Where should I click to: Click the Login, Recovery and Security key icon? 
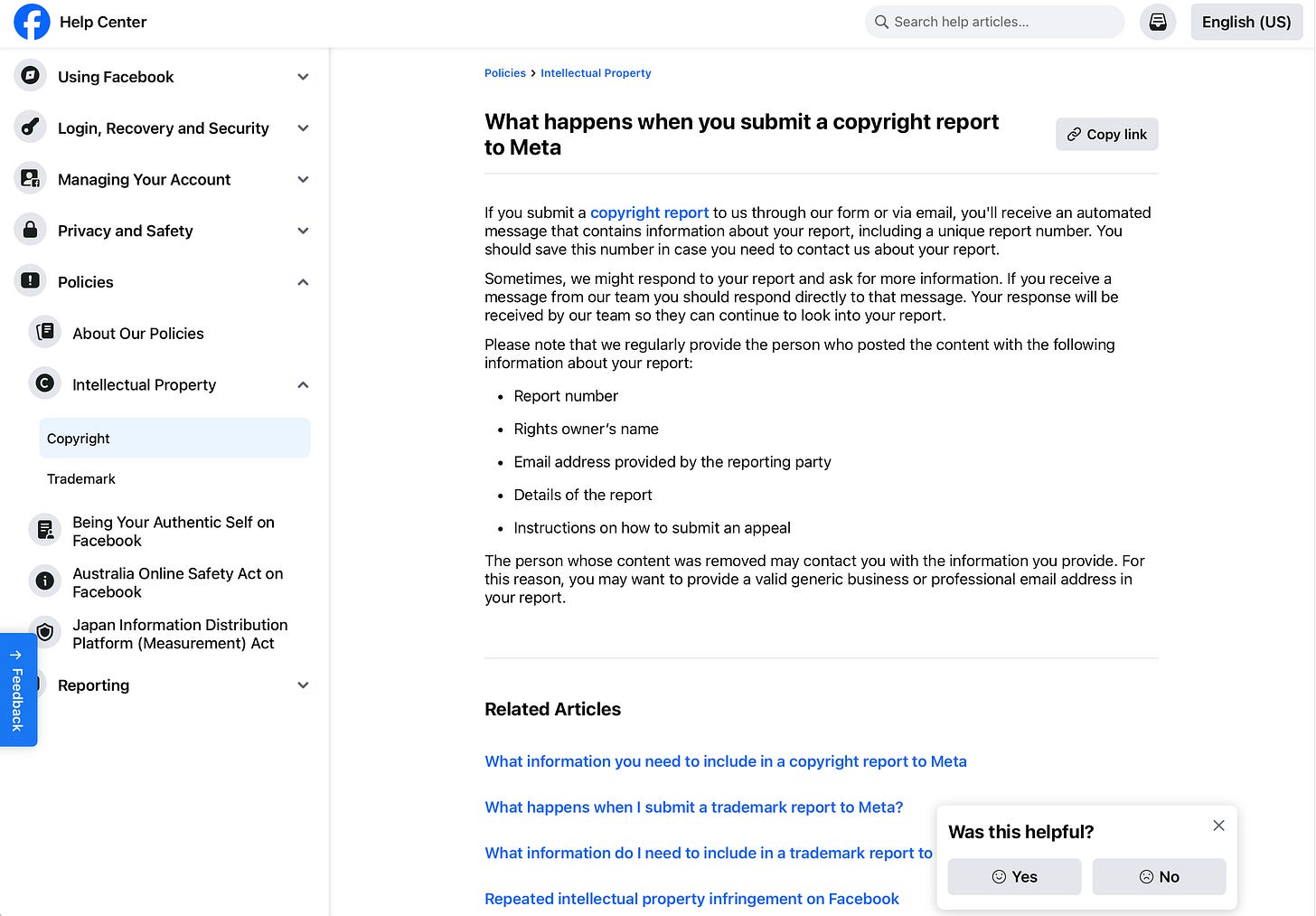[31, 127]
